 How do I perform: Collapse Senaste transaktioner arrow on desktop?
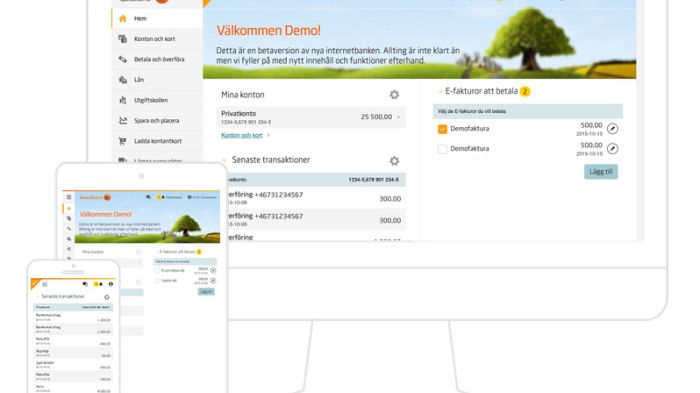pyautogui.click(x=225, y=160)
